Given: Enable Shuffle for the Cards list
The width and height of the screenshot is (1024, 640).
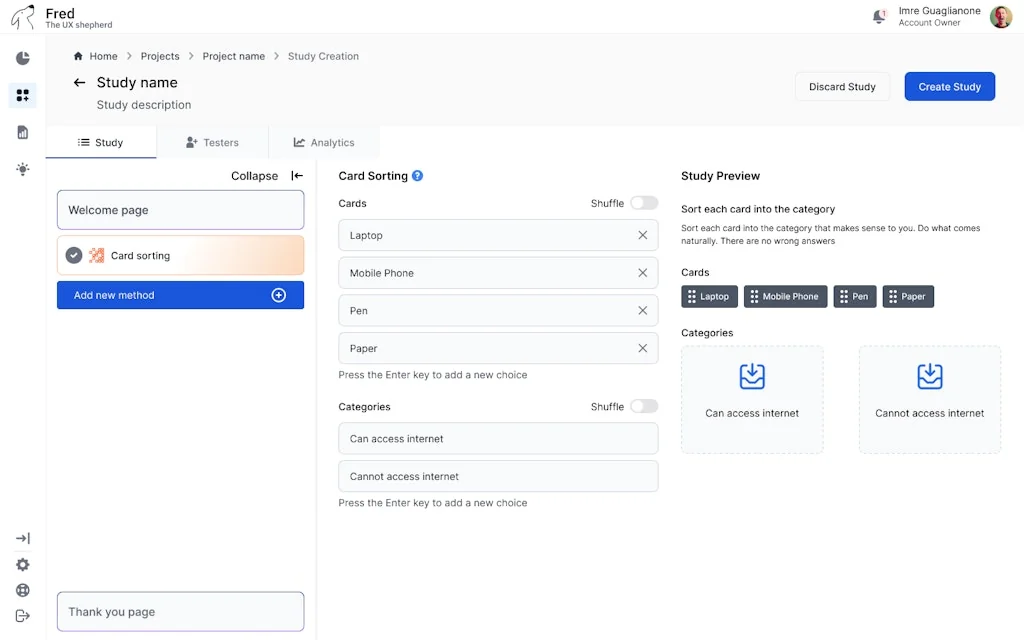Looking at the screenshot, I should [x=644, y=201].
